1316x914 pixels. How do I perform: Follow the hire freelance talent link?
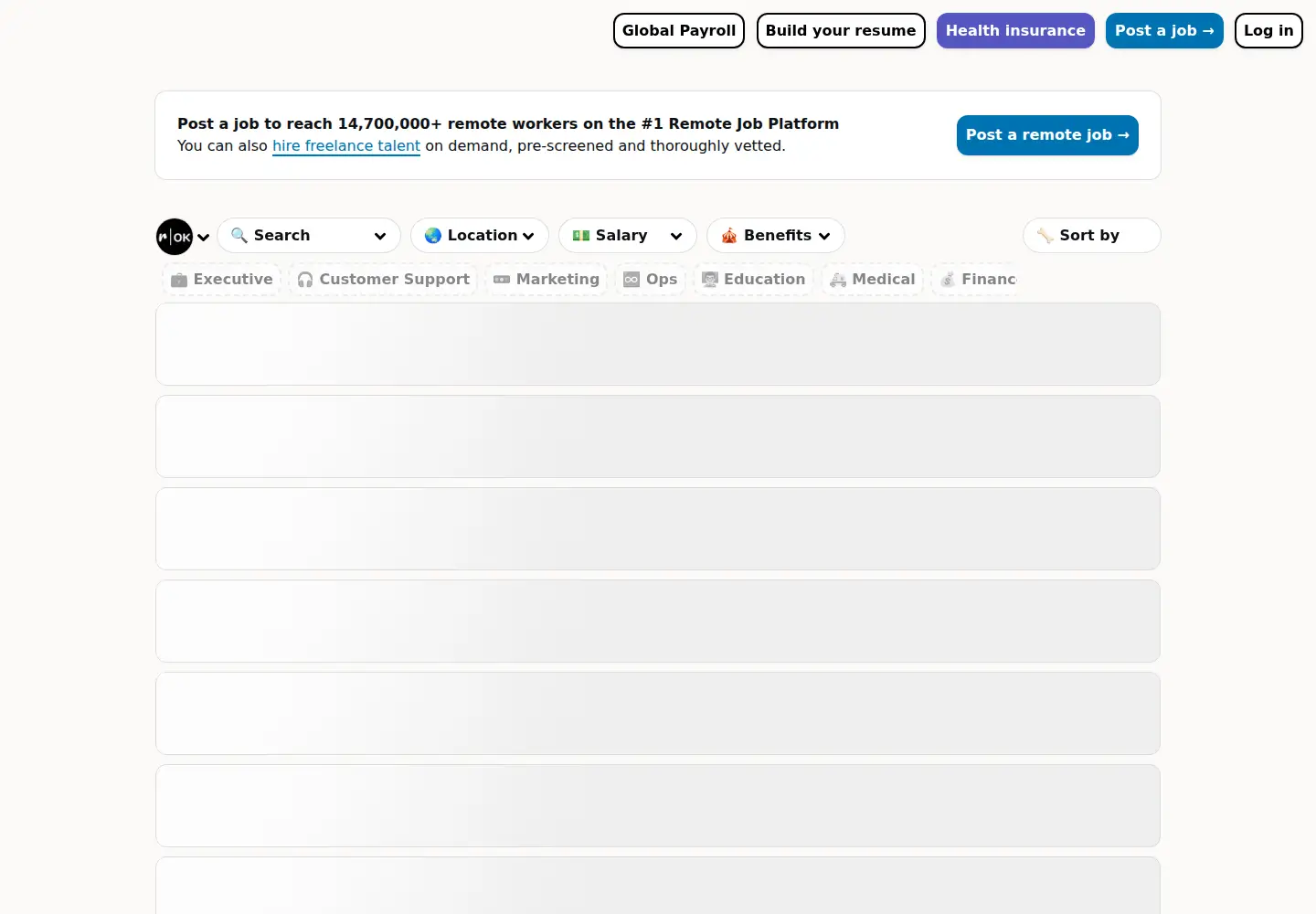346,146
